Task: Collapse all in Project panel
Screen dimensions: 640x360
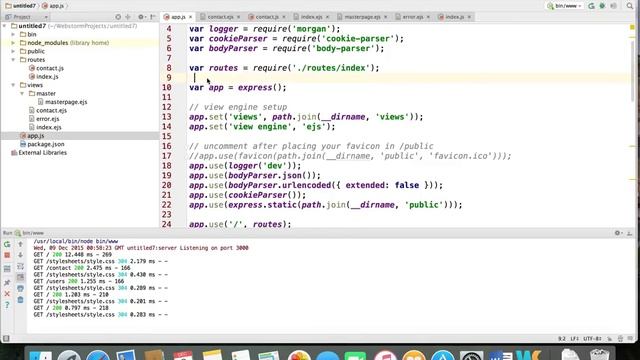Action: pyautogui.click(x=128, y=17)
